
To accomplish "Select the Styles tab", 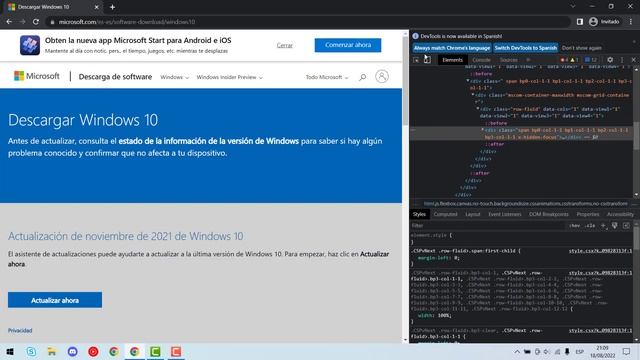I will 419,214.
